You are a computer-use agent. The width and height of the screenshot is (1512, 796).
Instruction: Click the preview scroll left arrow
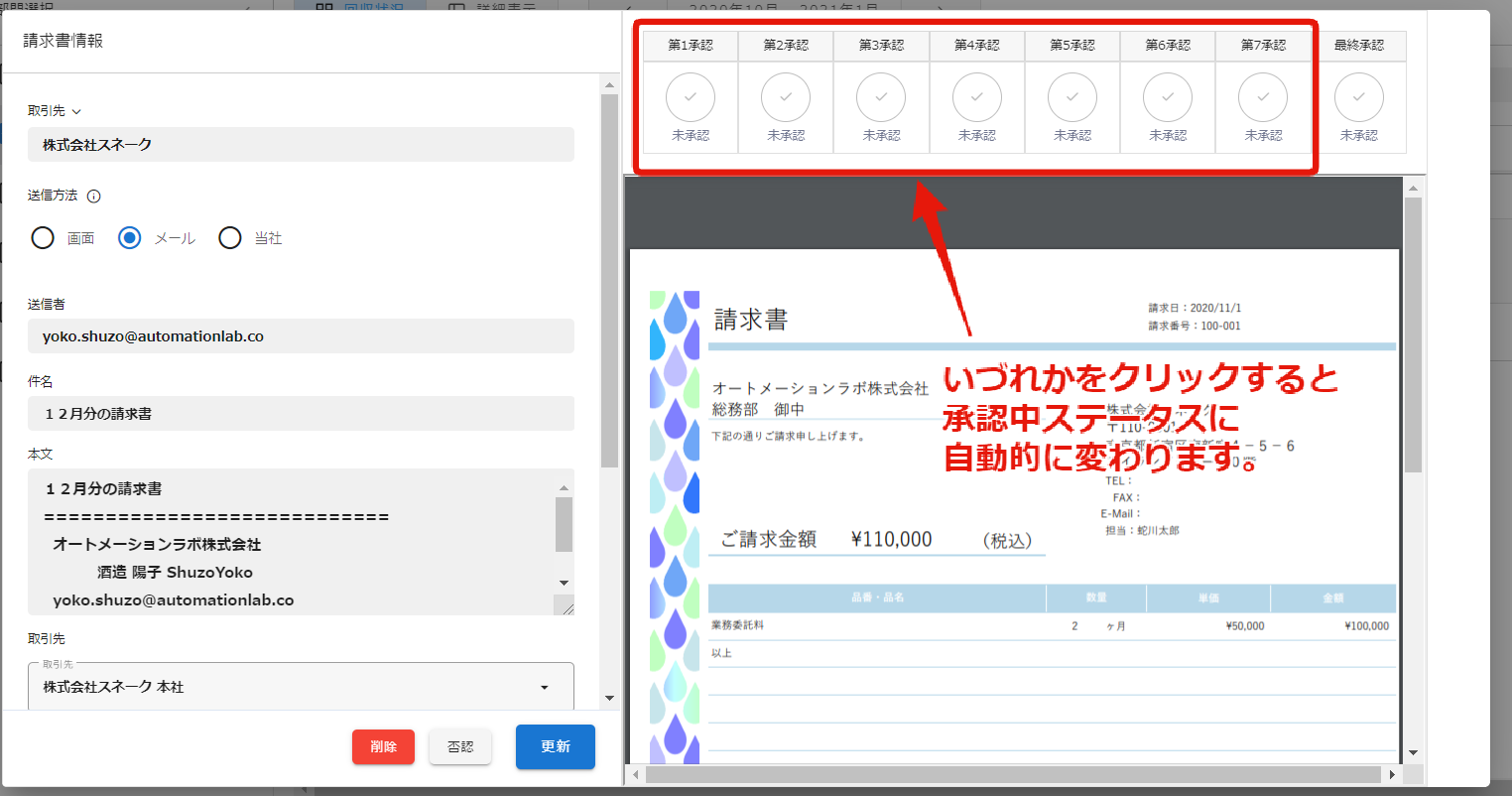point(634,774)
